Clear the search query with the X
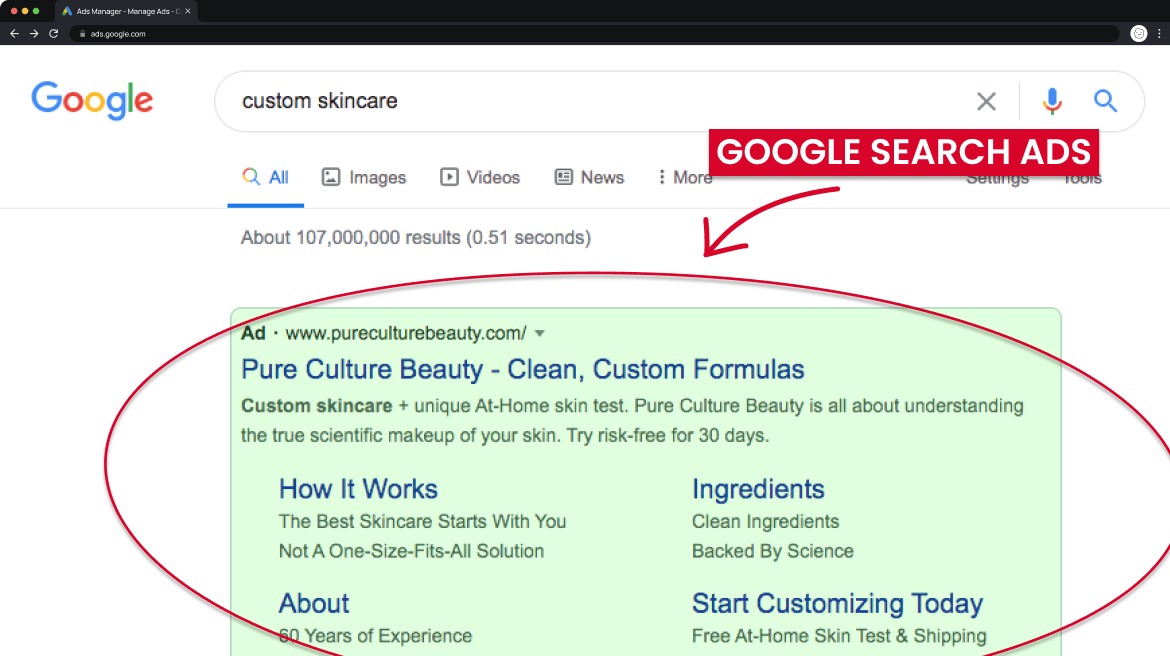The height and width of the screenshot is (656, 1170). [986, 101]
